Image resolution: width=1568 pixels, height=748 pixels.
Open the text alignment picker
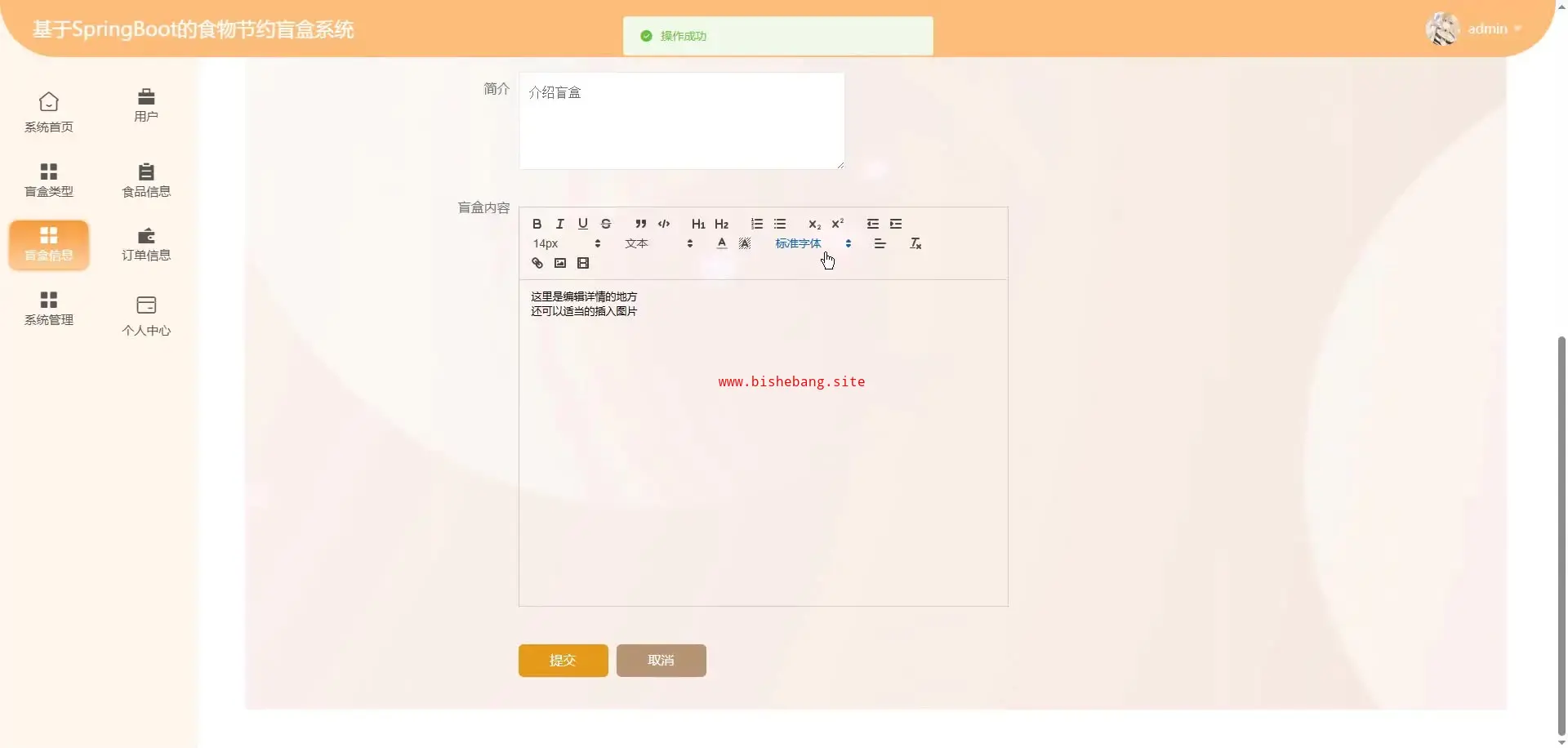(880, 243)
